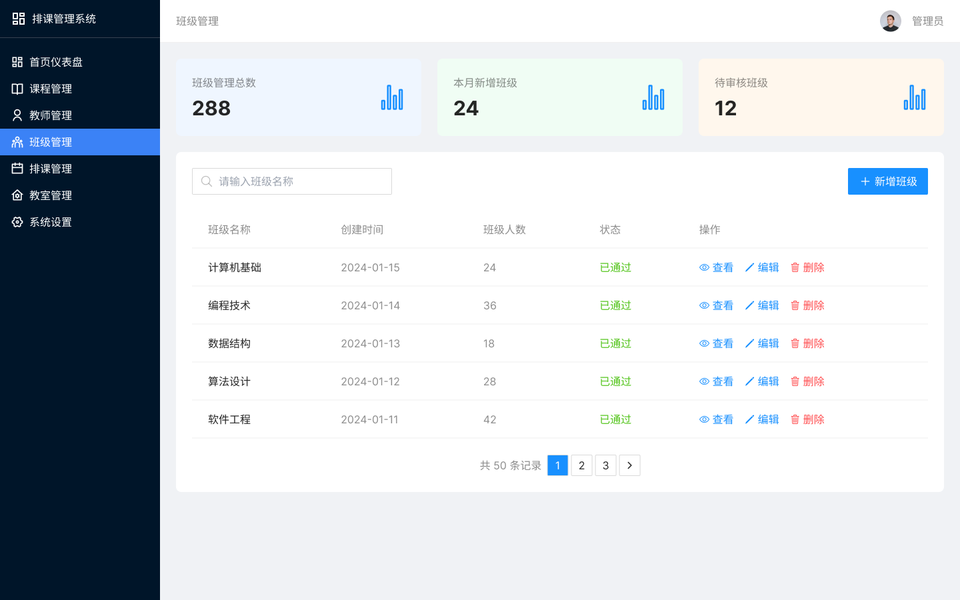The image size is (960, 600).
Task: Click the 共 50 条记录 record count
Action: [511, 465]
